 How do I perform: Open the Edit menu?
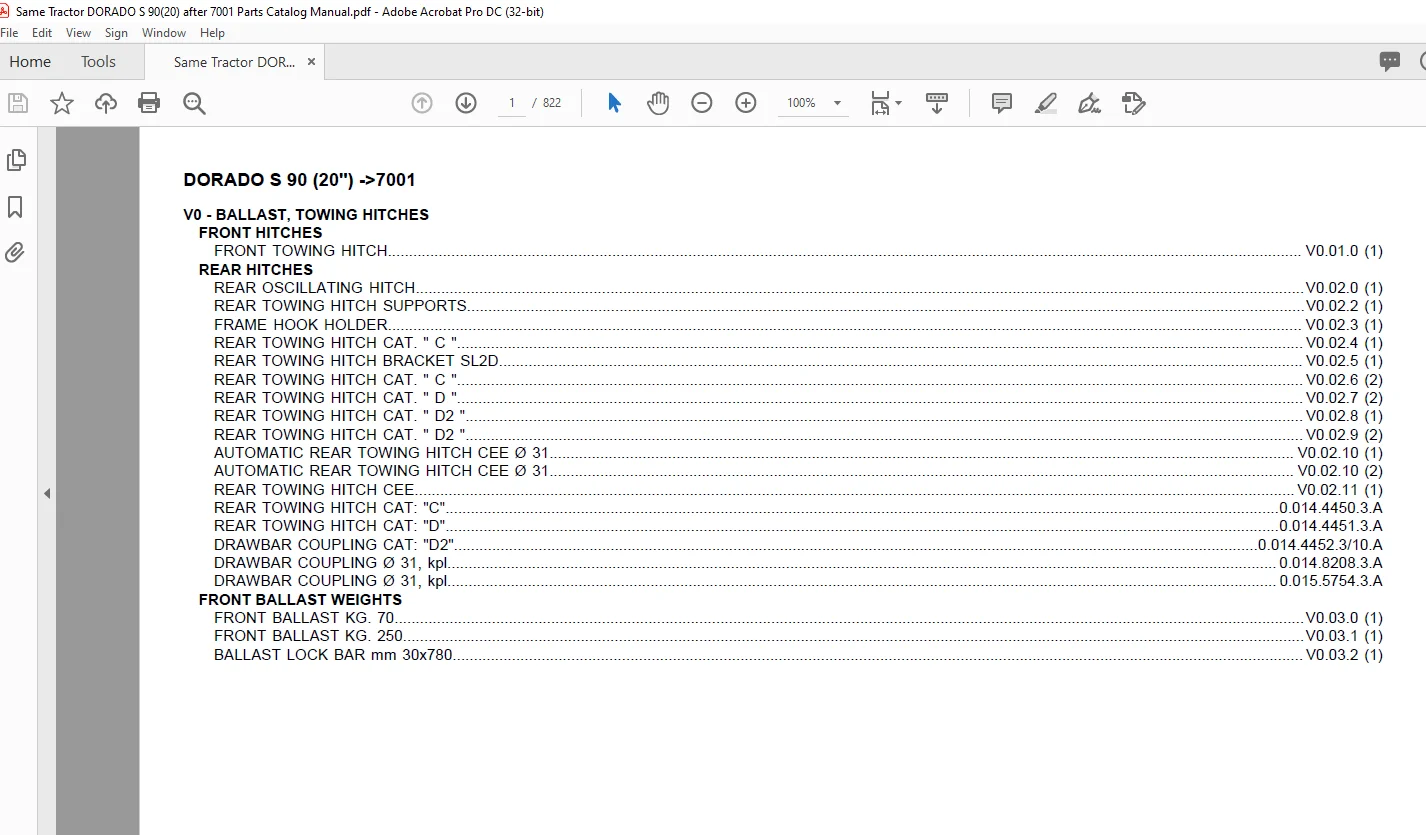click(x=42, y=33)
